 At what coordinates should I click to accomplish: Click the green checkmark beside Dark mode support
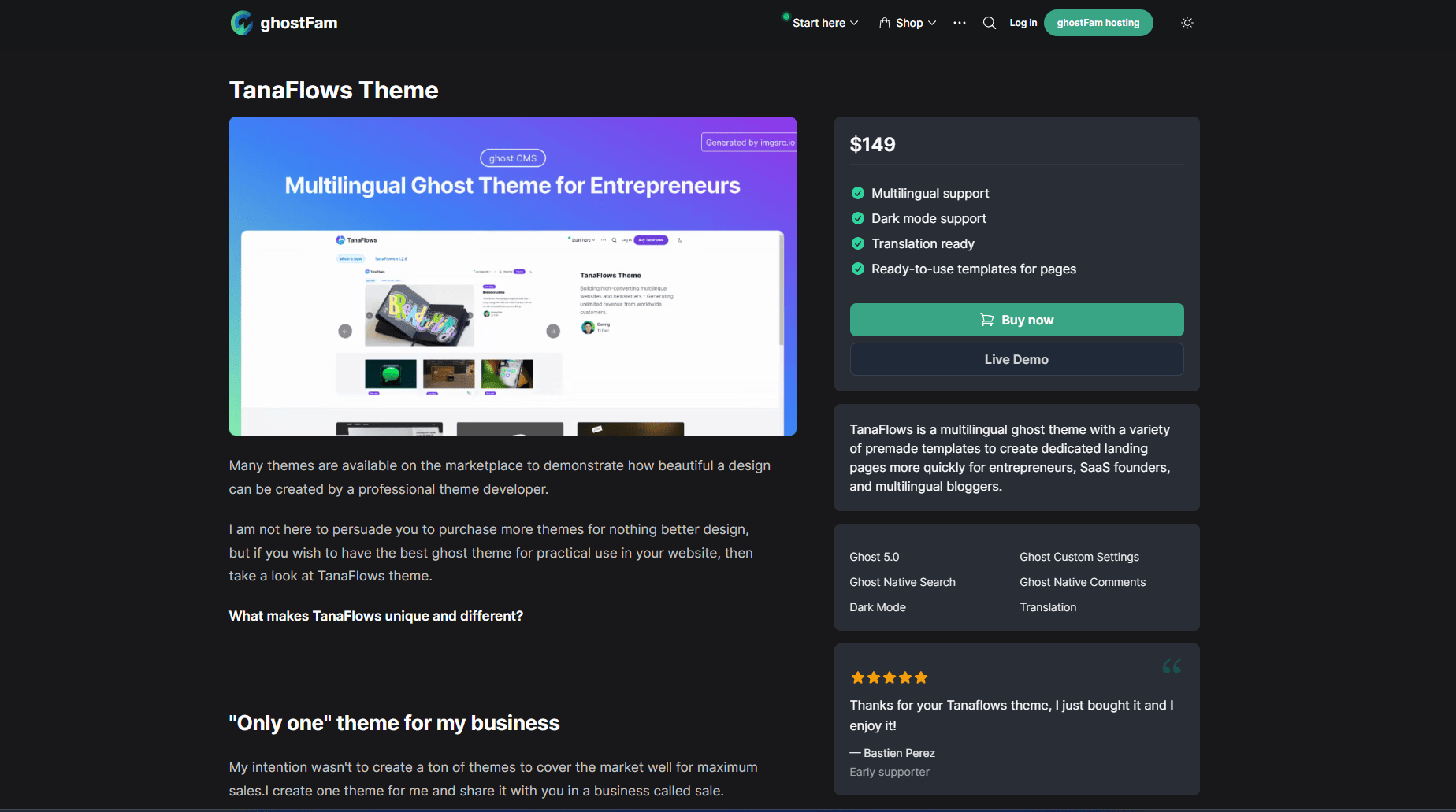point(857,218)
